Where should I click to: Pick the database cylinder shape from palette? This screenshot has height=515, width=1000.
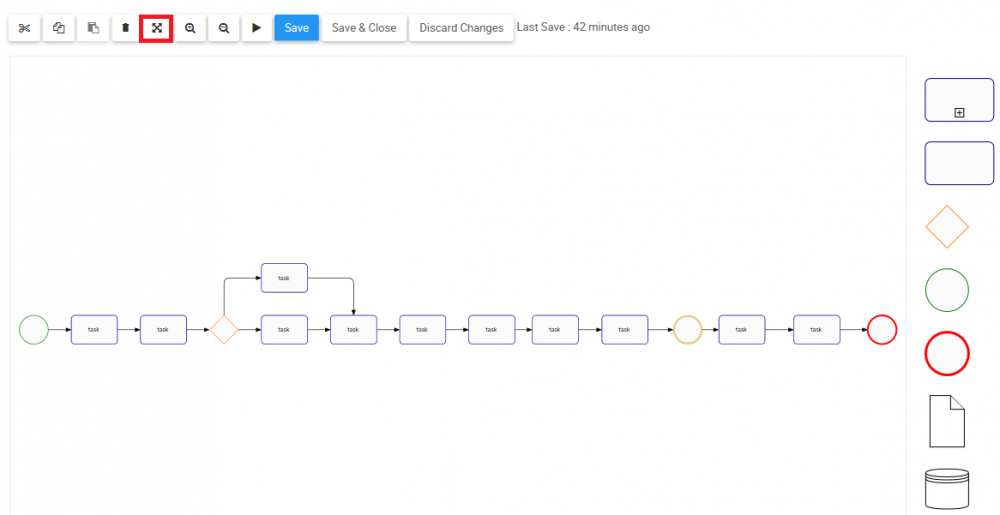[x=947, y=489]
